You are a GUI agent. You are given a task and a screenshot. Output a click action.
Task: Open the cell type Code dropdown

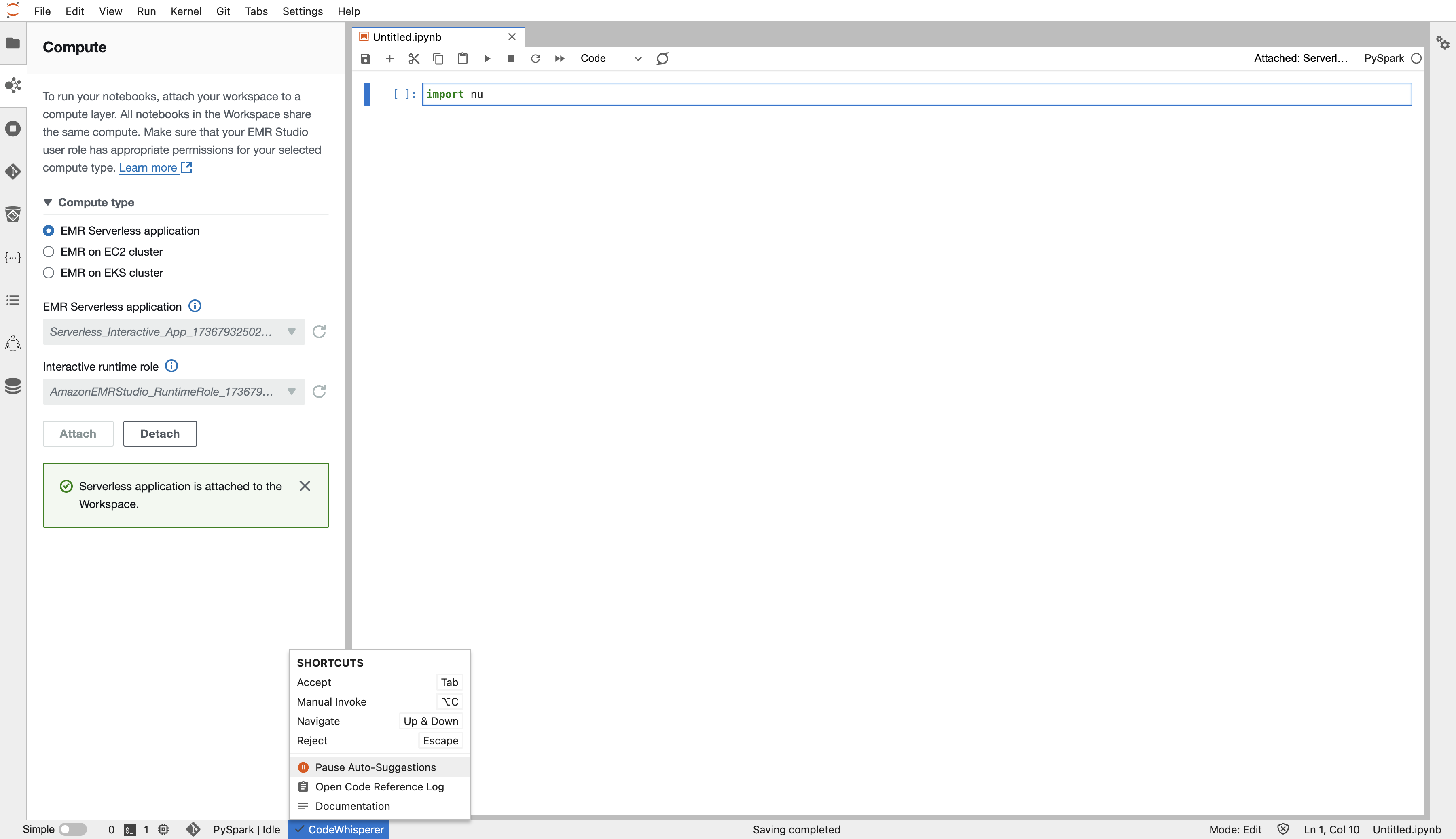click(610, 58)
